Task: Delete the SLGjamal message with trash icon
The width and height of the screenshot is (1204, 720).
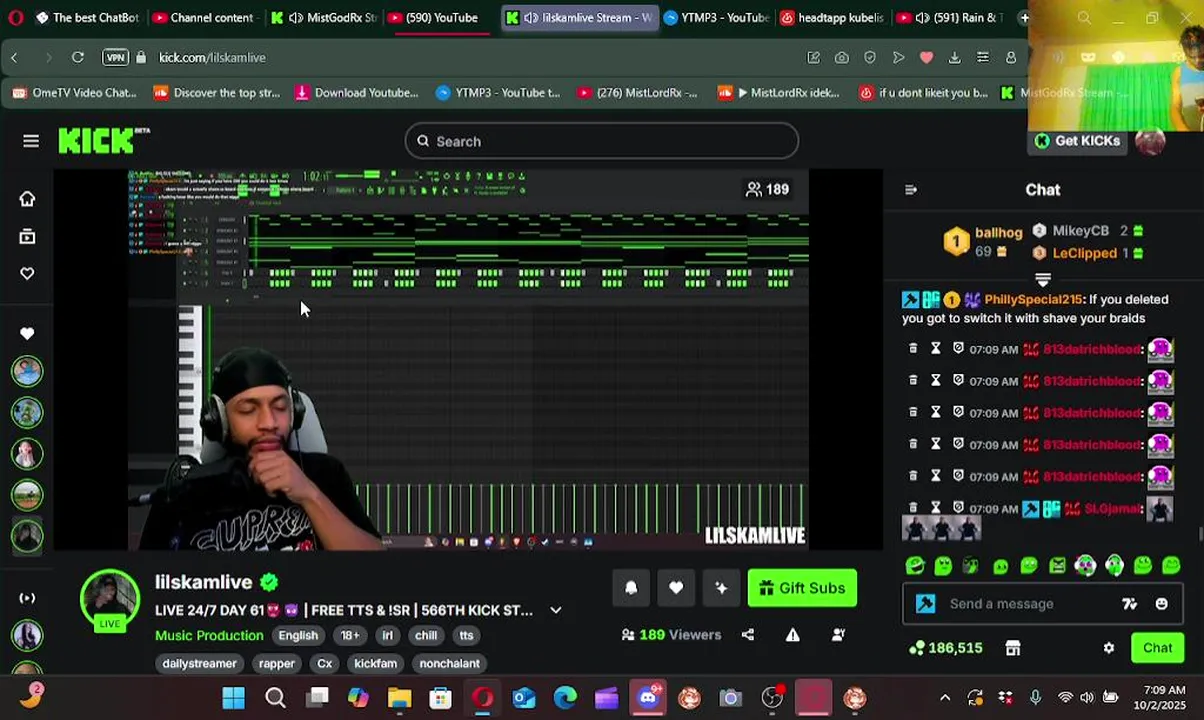Action: (x=913, y=509)
